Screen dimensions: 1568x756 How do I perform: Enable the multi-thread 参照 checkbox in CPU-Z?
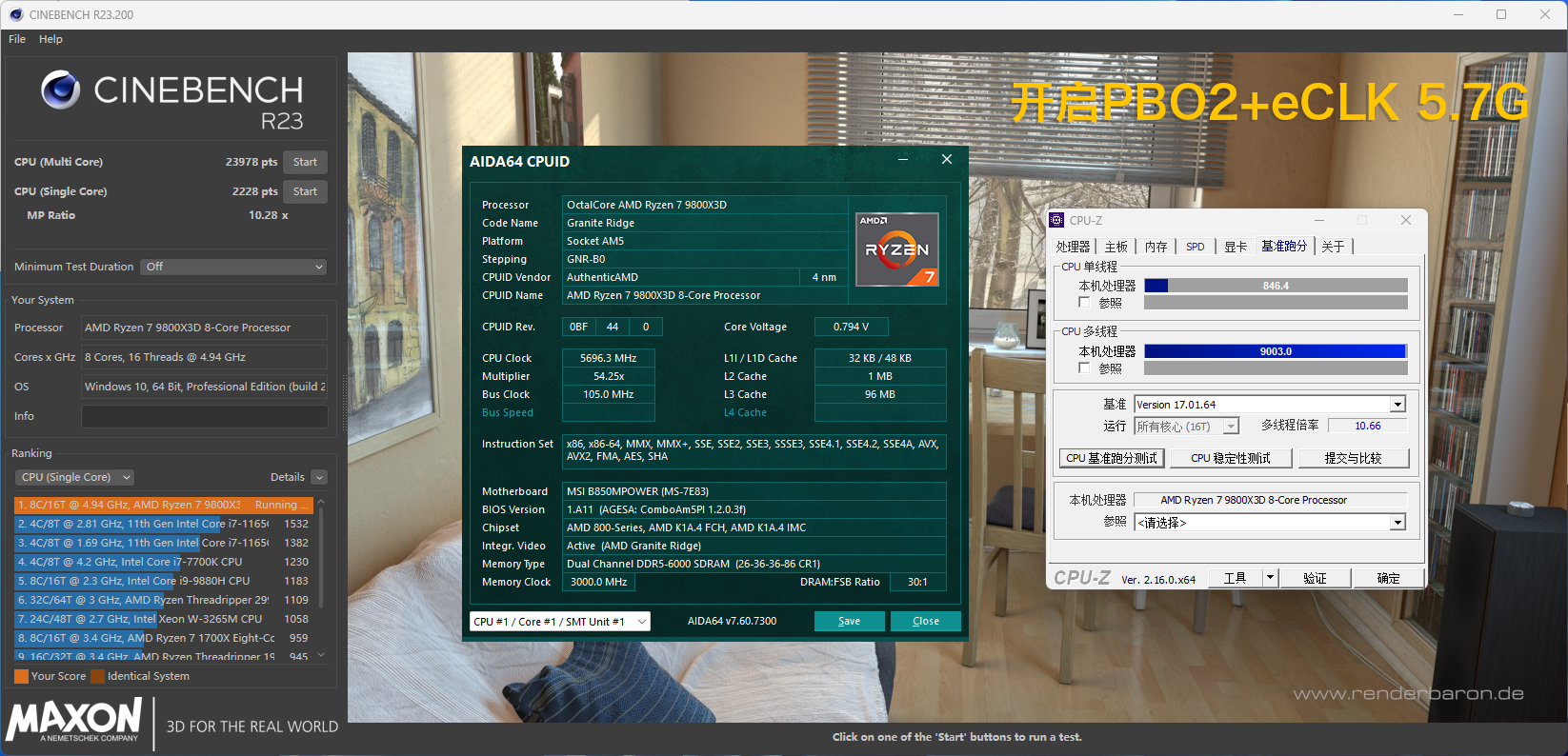1084,368
